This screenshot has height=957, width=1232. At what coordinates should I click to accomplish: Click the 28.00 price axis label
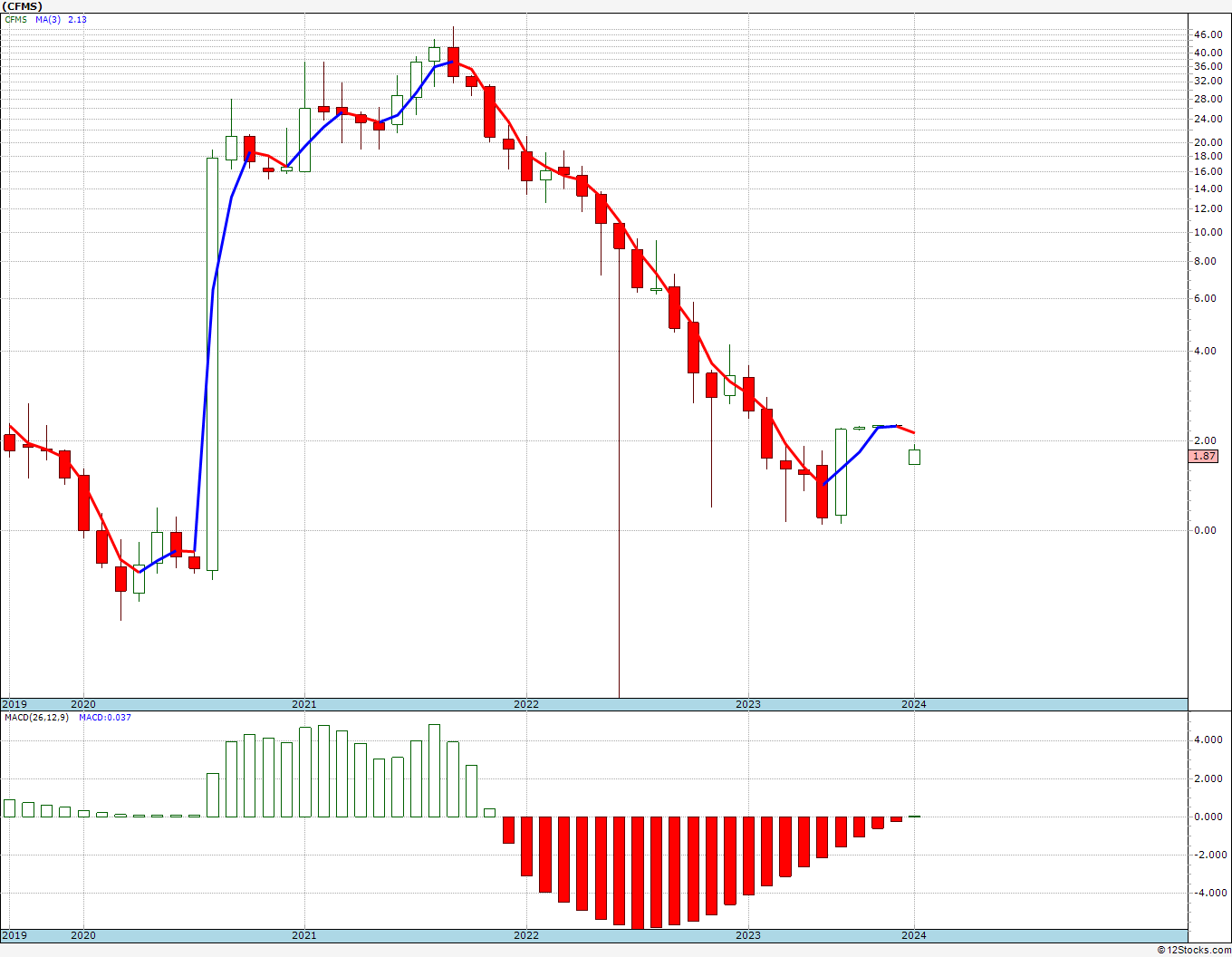tap(1208, 99)
